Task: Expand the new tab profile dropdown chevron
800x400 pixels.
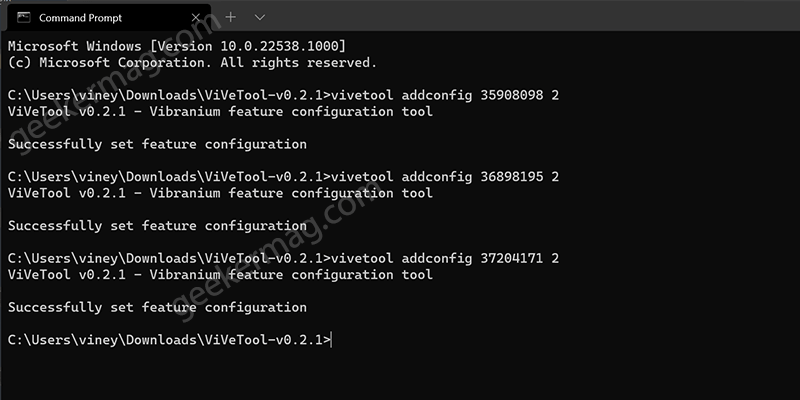Action: [x=260, y=17]
